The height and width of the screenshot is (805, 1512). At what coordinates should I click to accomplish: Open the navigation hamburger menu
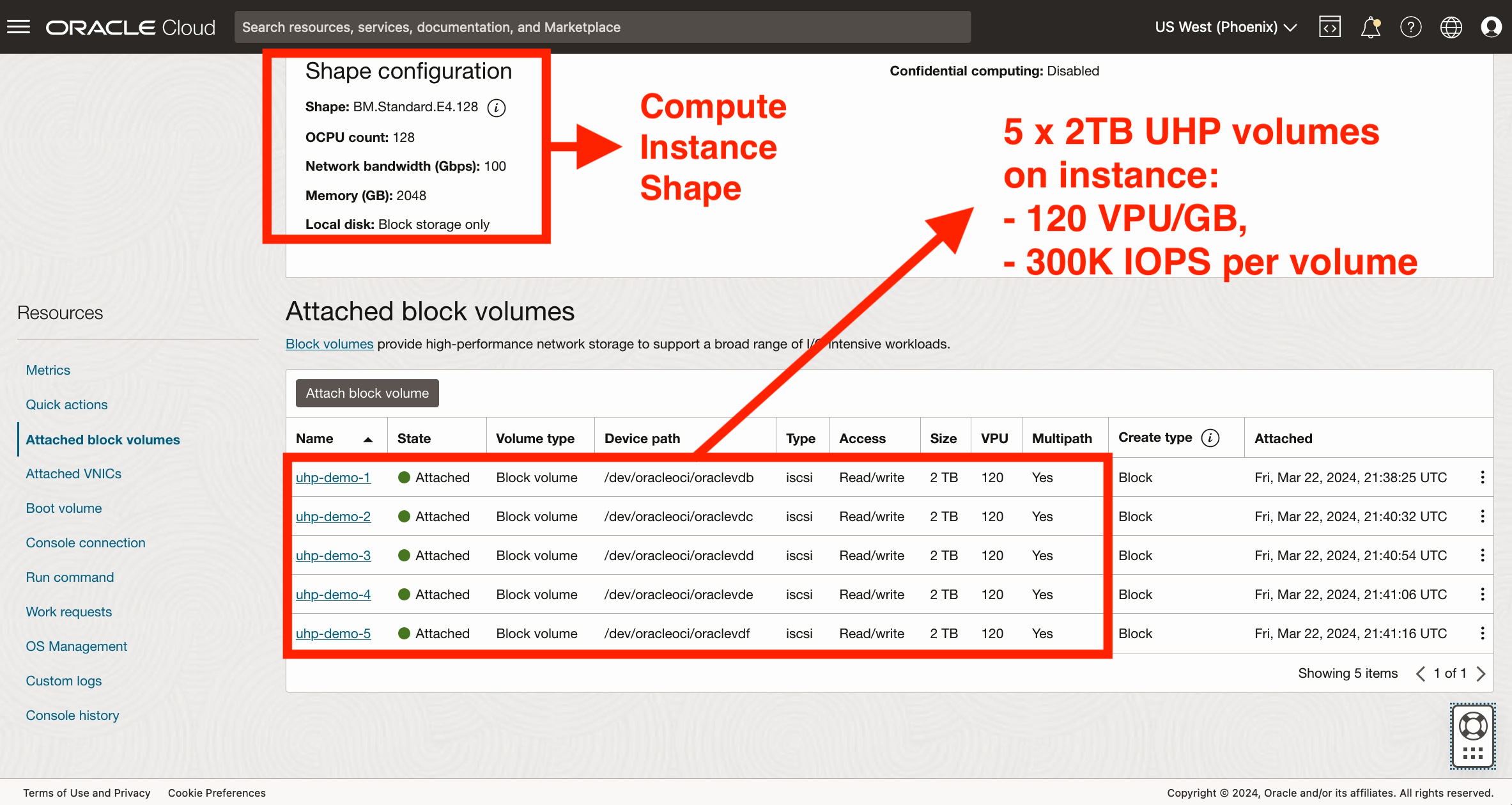coord(19,26)
